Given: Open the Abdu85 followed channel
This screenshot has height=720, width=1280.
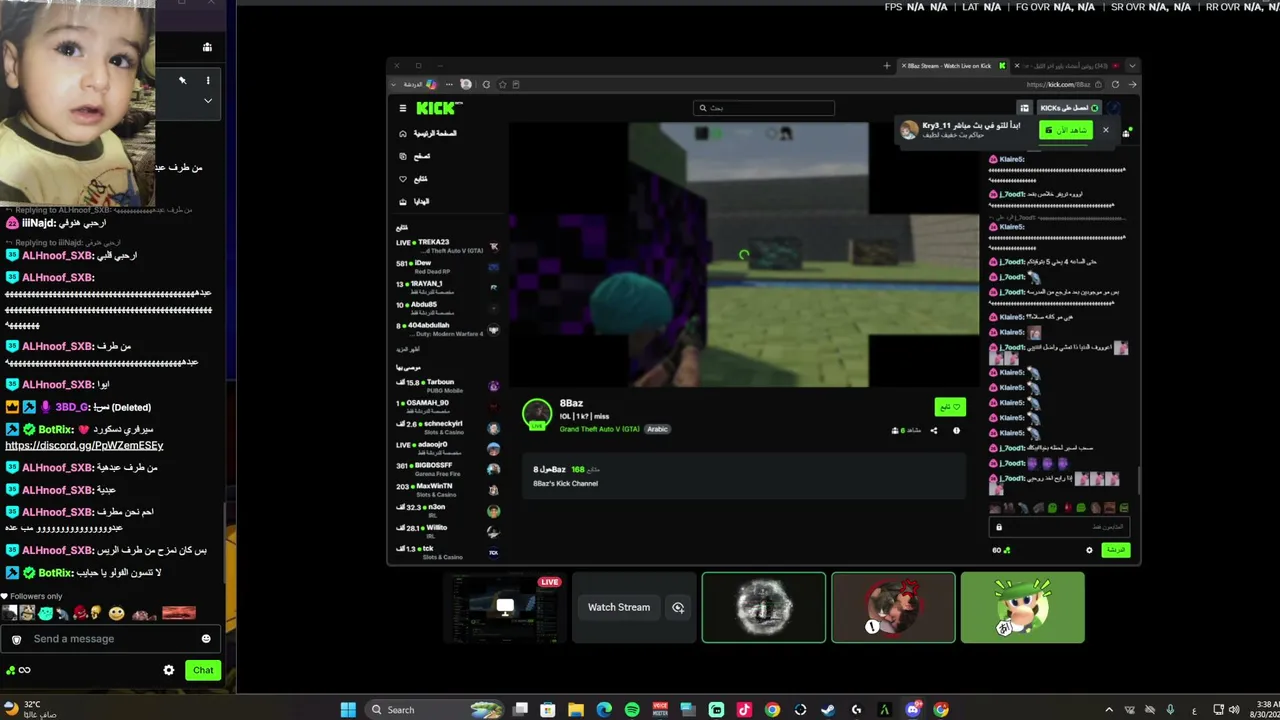Looking at the screenshot, I should pos(447,307).
